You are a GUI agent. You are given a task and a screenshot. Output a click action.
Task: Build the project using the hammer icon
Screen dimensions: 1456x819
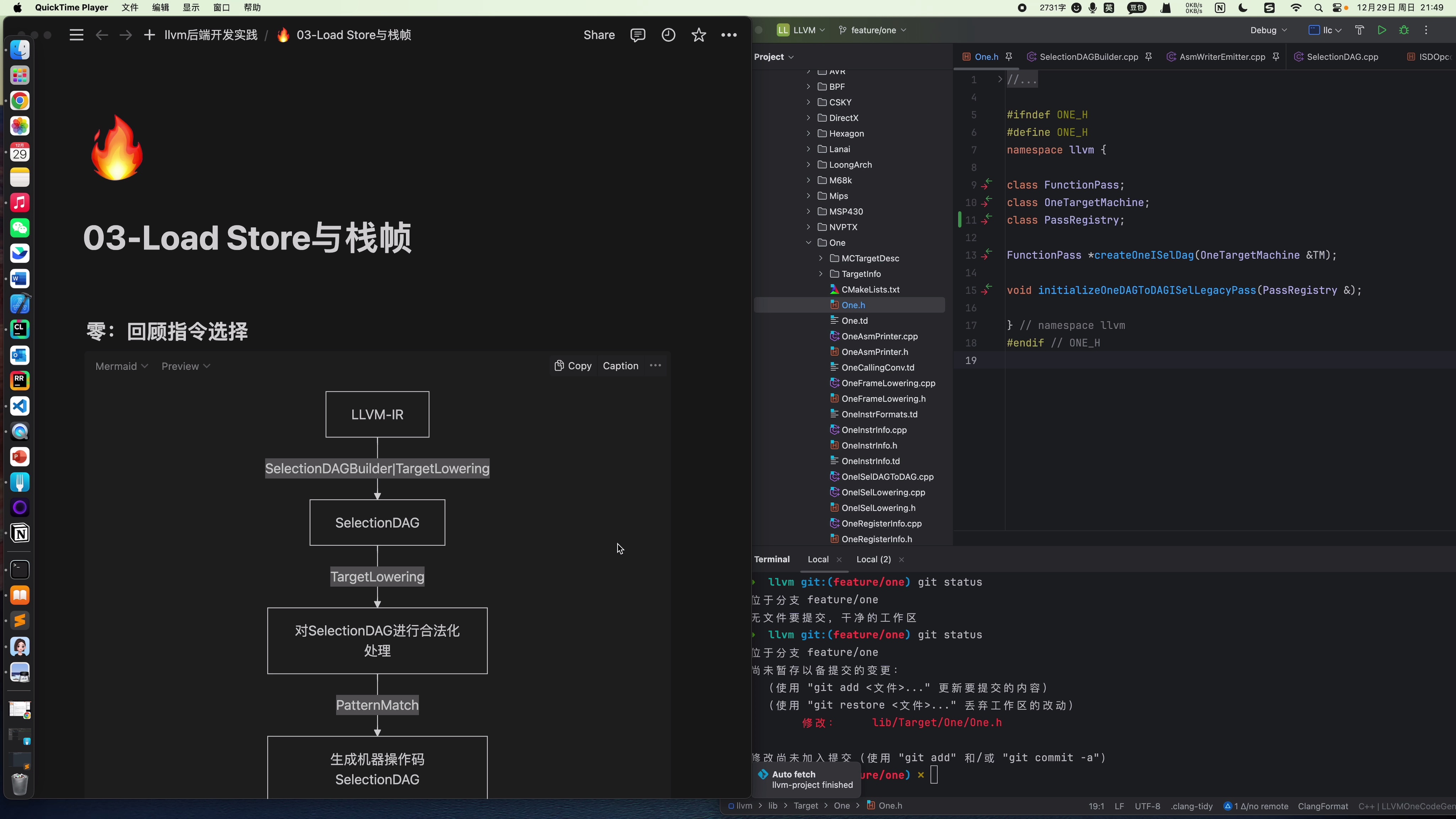[1359, 30]
